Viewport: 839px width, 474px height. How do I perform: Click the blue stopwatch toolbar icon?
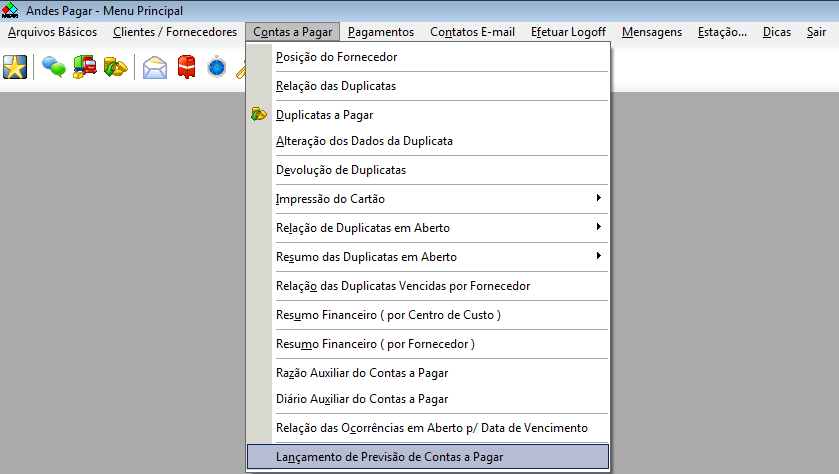click(217, 67)
